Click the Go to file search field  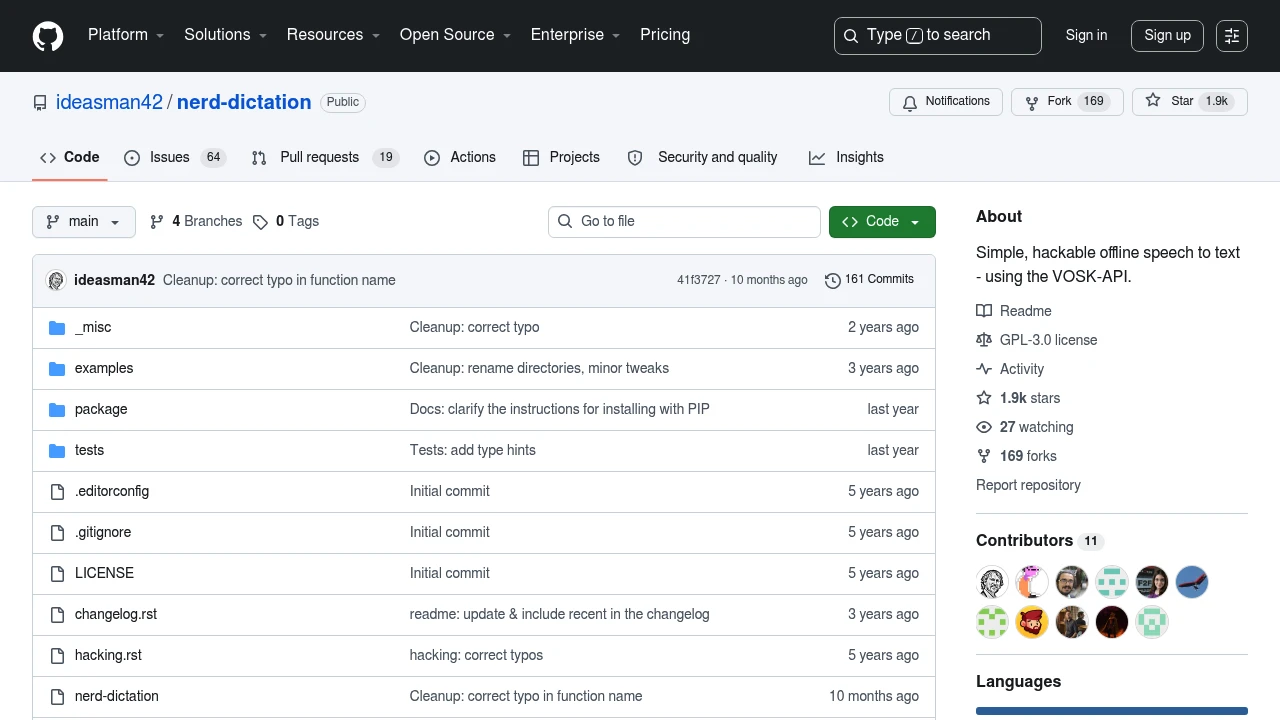(684, 222)
